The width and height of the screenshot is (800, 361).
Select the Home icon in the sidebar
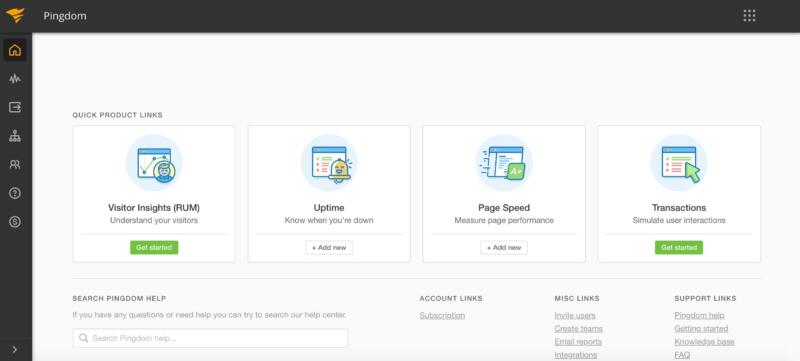[15, 50]
